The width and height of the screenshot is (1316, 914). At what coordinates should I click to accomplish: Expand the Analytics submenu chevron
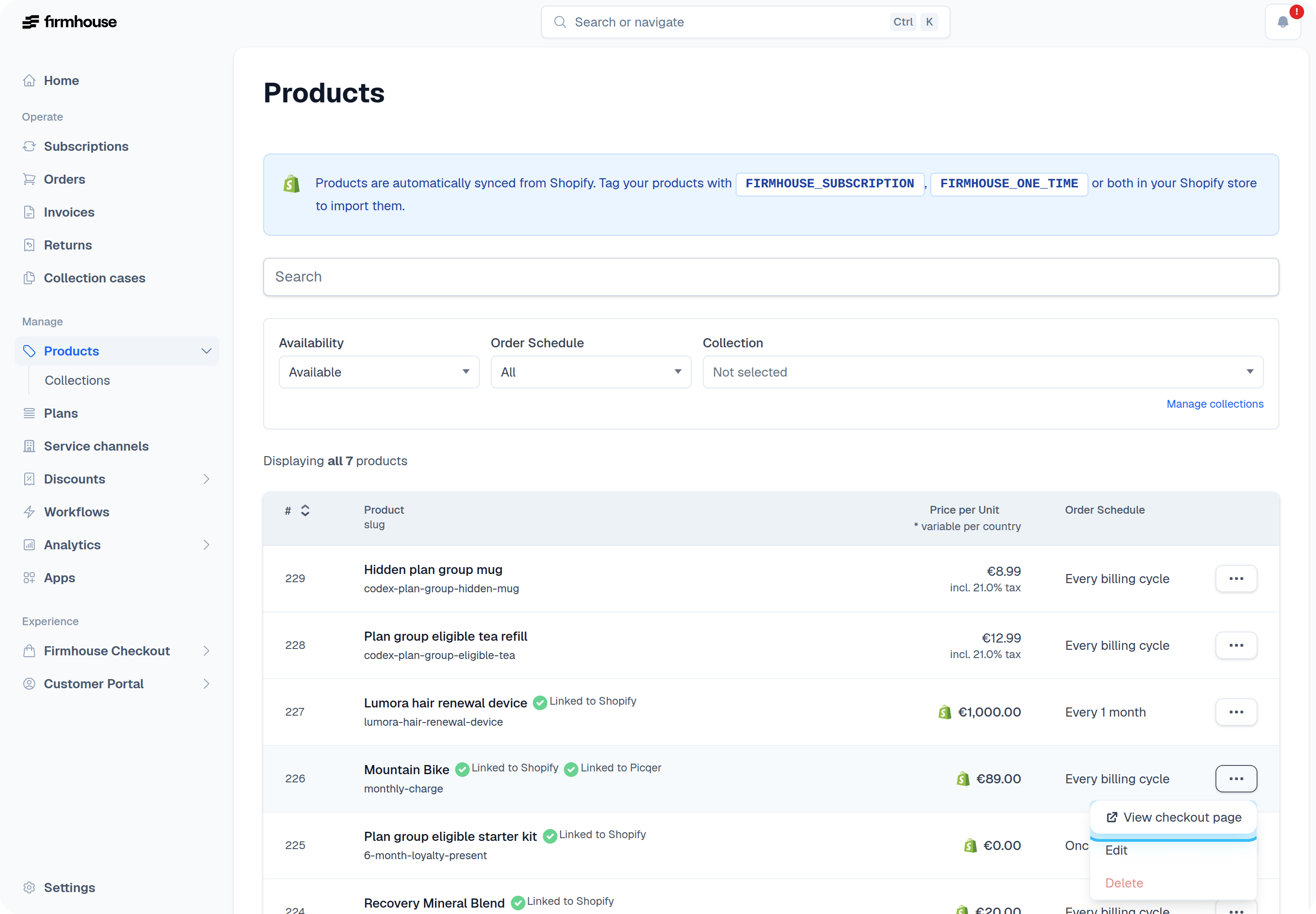tap(206, 545)
